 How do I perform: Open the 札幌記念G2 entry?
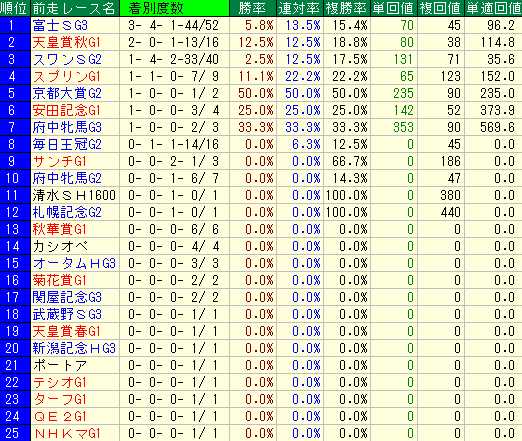click(67, 212)
